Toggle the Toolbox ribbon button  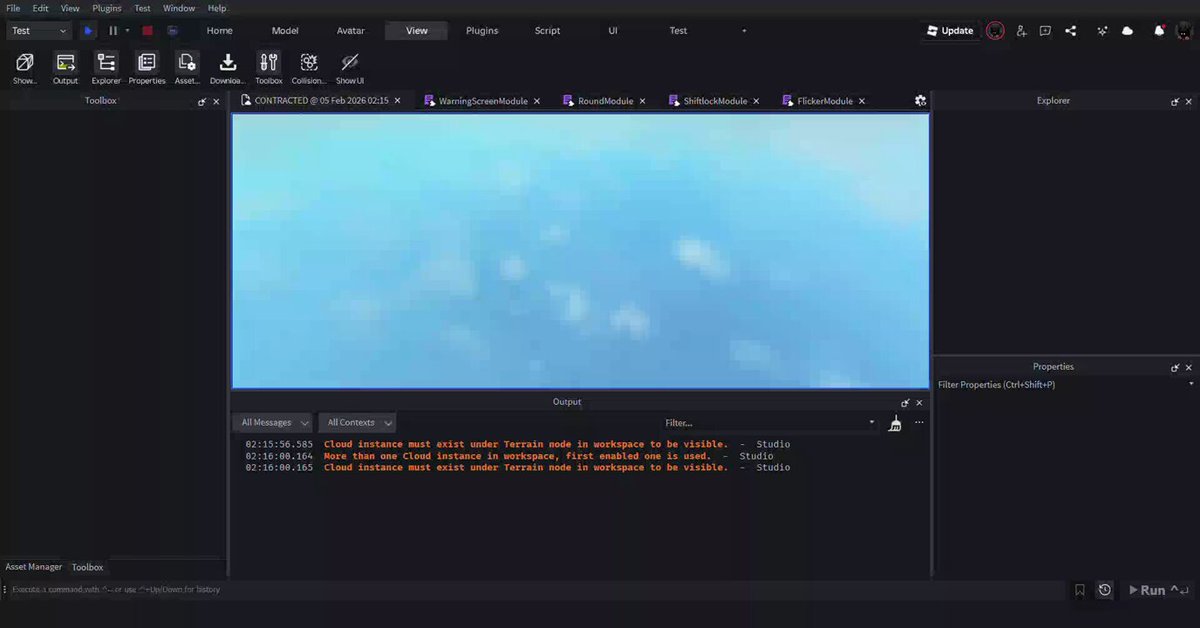(269, 68)
